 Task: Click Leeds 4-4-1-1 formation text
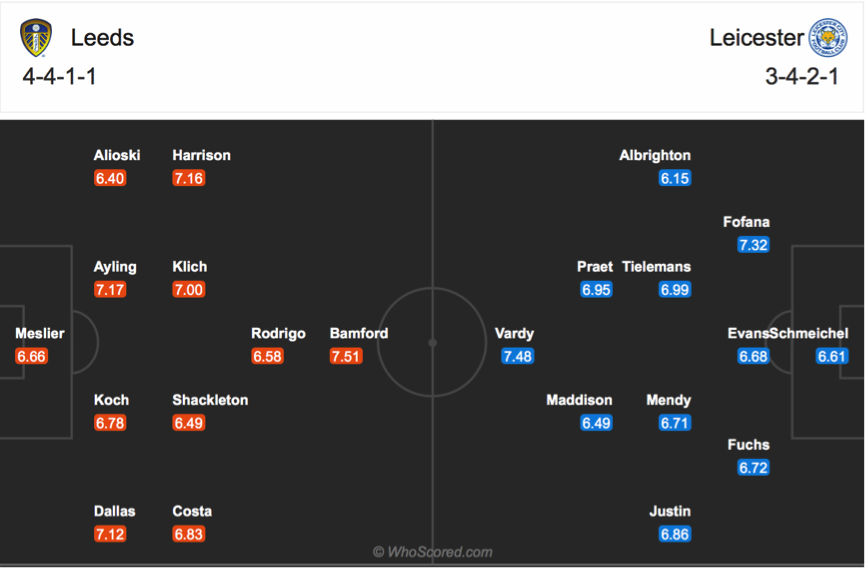[x=59, y=76]
